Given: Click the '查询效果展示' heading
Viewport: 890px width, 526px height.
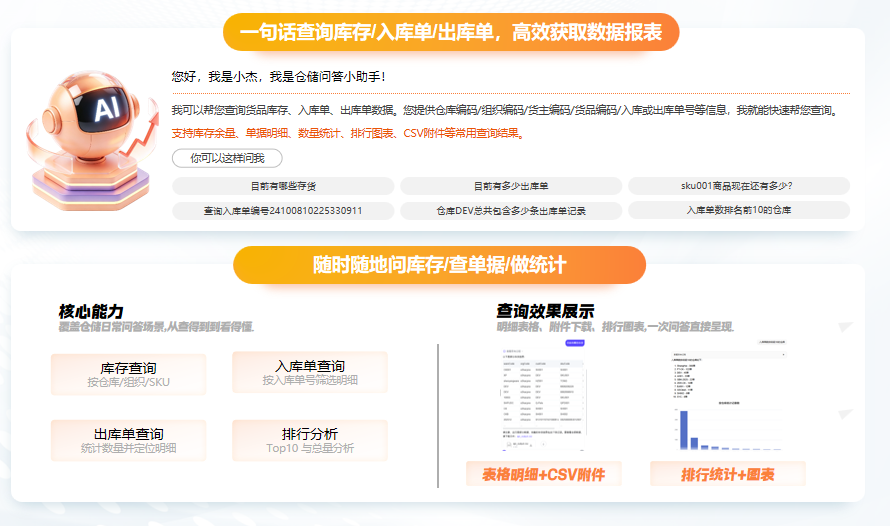Looking at the screenshot, I should 545,311.
